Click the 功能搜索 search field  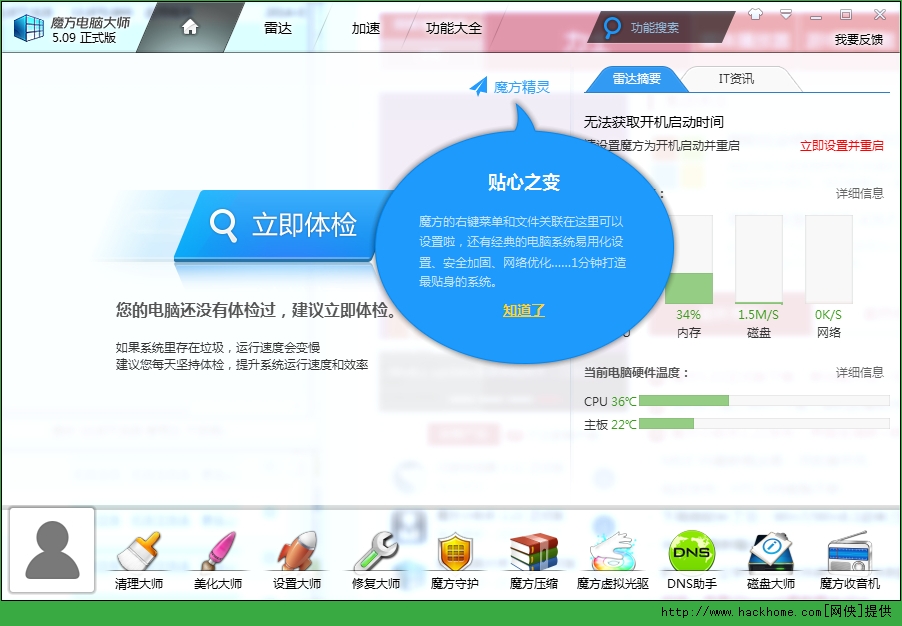tap(662, 27)
